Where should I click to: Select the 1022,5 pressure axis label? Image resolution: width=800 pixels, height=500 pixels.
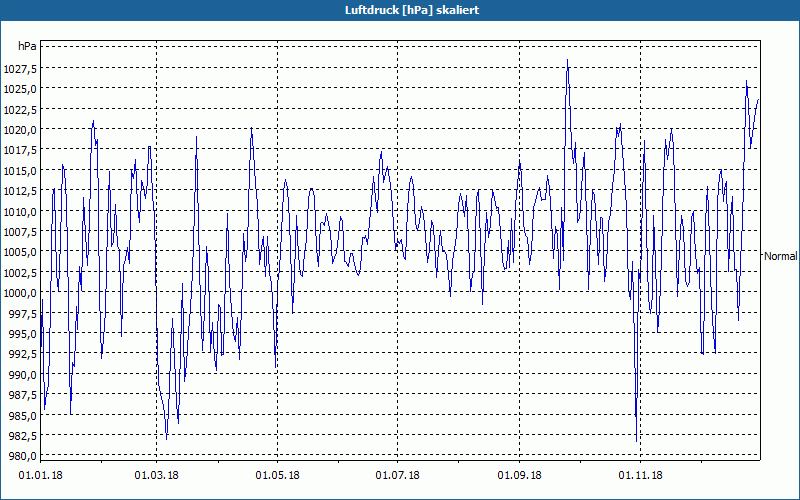pyautogui.click(x=20, y=109)
